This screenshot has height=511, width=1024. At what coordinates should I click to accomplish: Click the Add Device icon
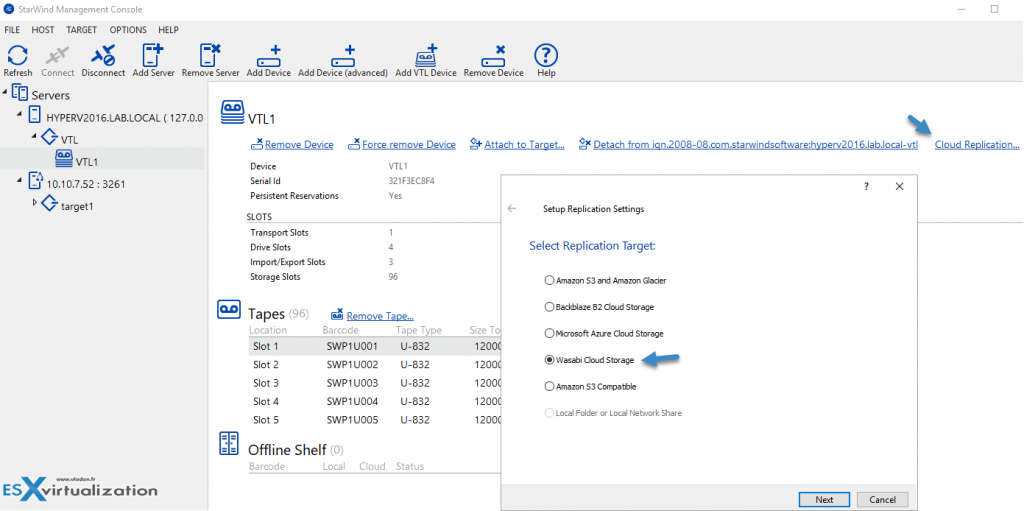point(268,56)
